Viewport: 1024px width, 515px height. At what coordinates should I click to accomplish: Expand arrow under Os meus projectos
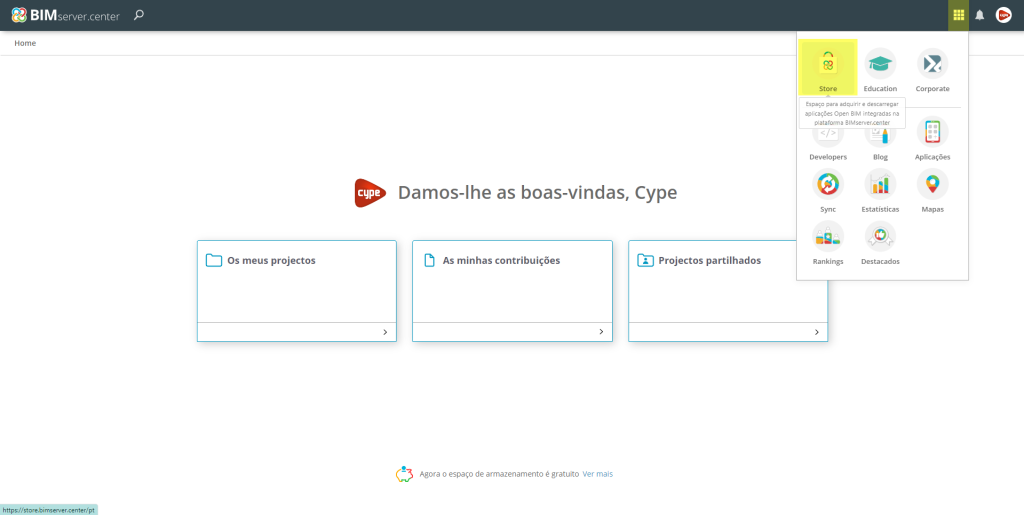pyautogui.click(x=385, y=332)
